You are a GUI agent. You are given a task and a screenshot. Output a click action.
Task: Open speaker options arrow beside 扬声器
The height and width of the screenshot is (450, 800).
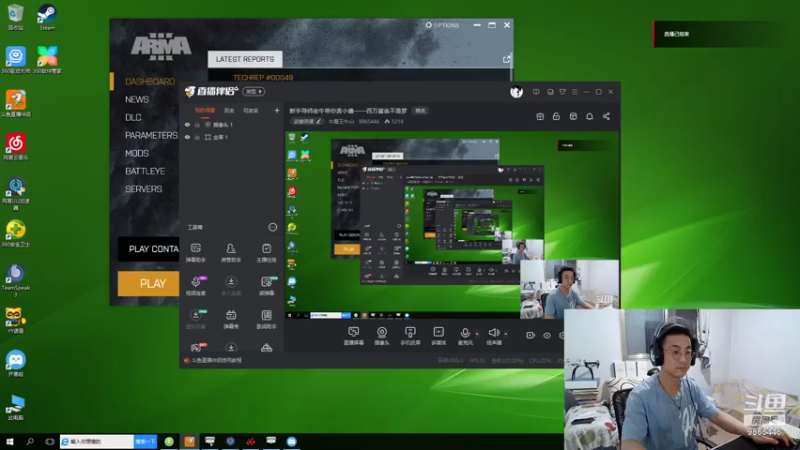(506, 334)
